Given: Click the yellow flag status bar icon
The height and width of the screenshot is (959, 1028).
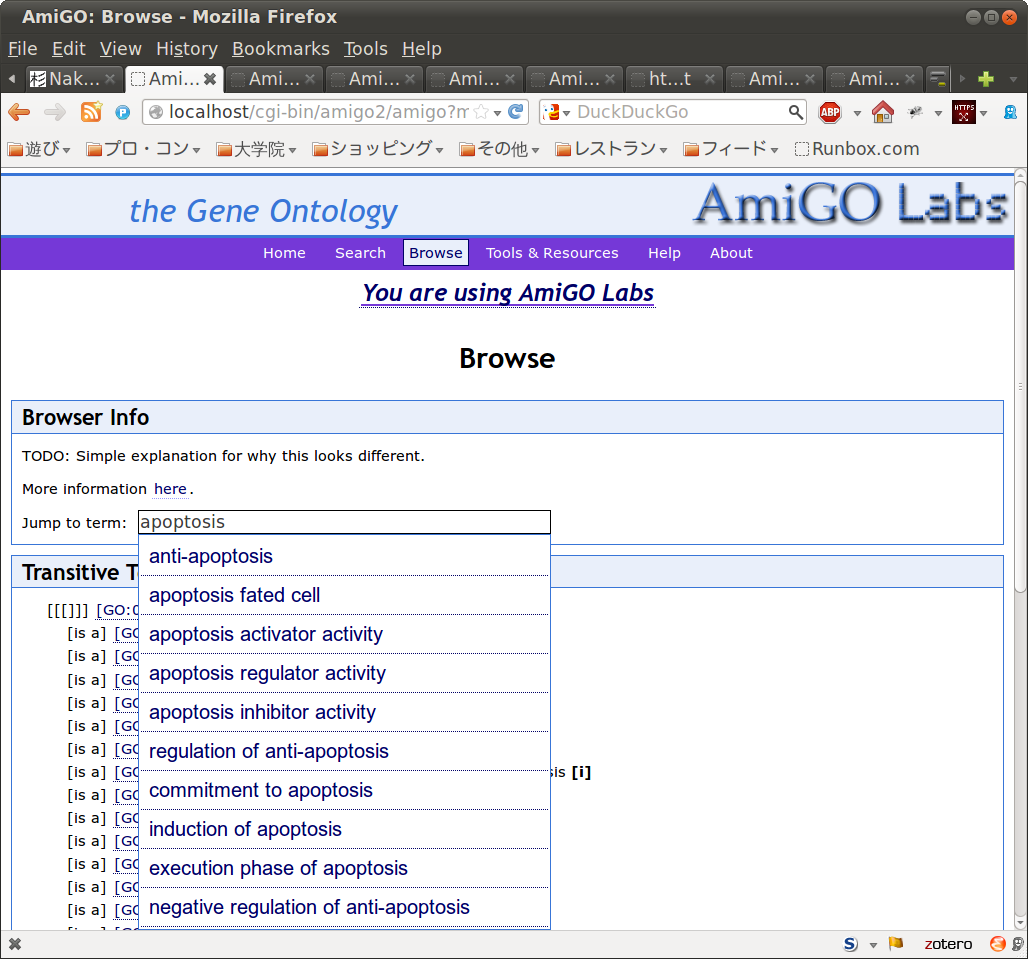Looking at the screenshot, I should 896,944.
